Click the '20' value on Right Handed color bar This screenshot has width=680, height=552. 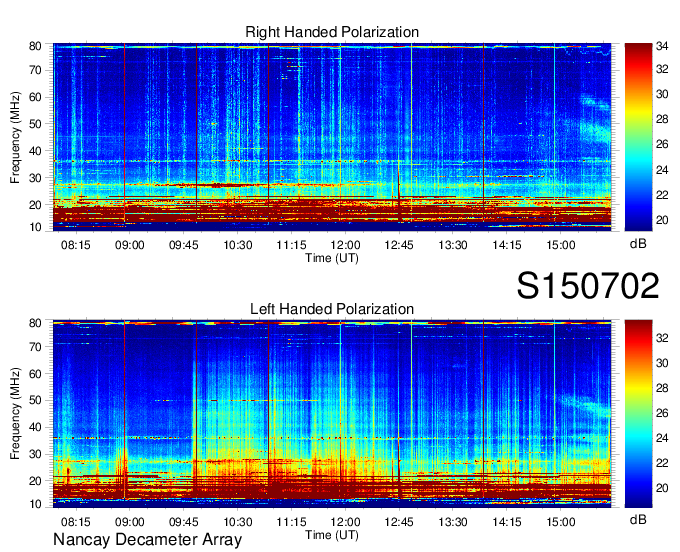click(x=662, y=220)
